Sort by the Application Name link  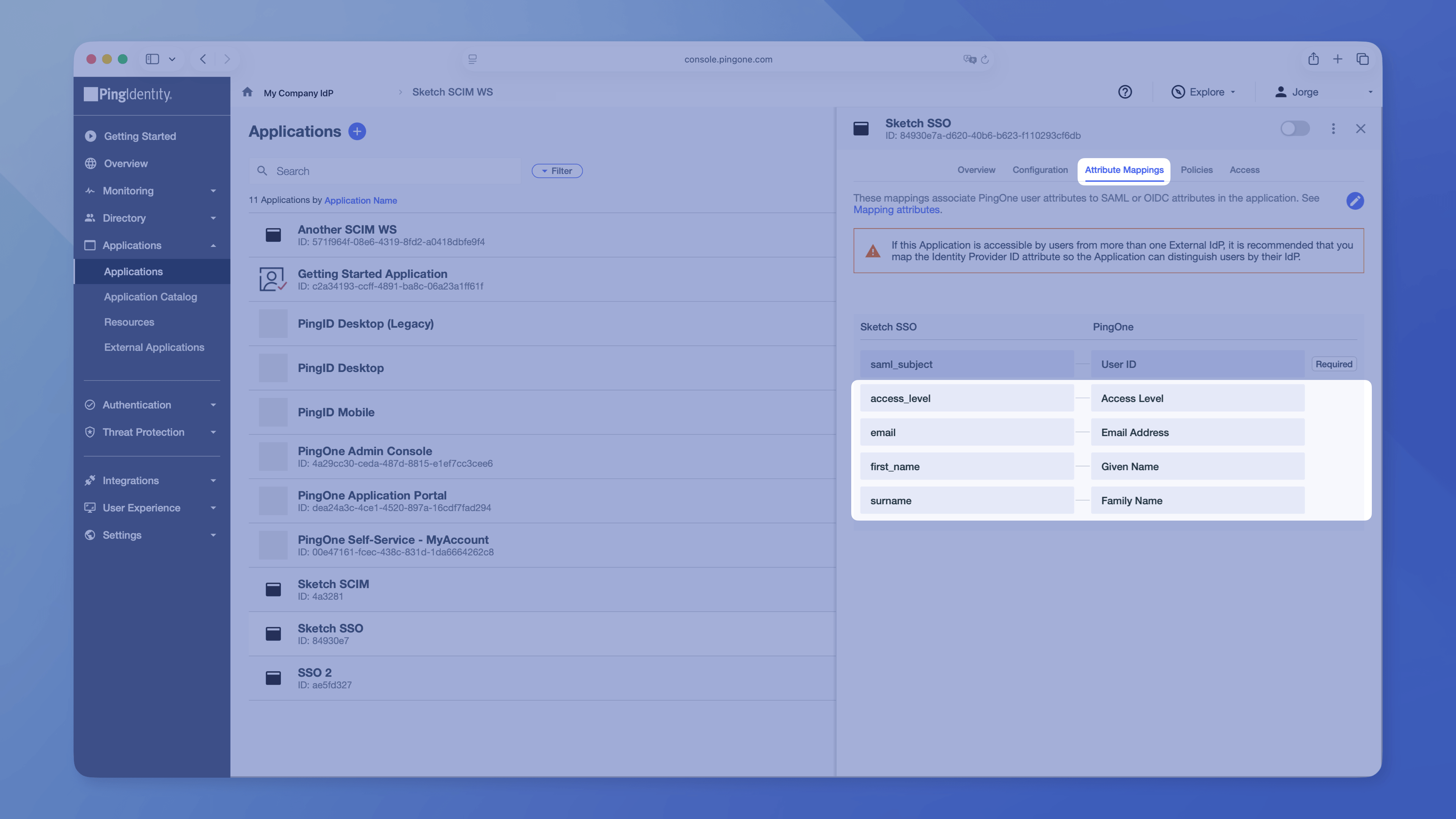[361, 200]
